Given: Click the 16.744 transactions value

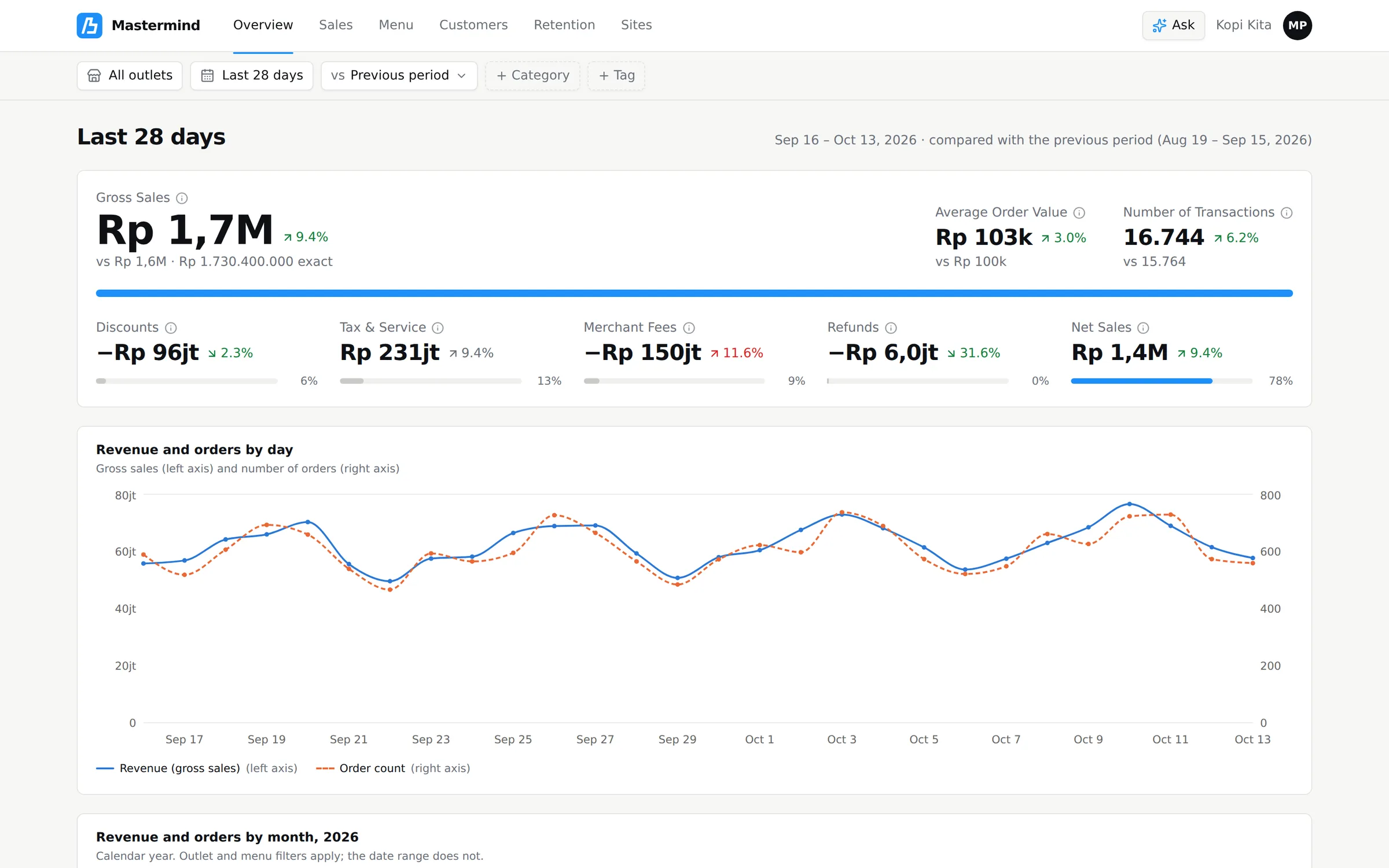Looking at the screenshot, I should (x=1163, y=237).
